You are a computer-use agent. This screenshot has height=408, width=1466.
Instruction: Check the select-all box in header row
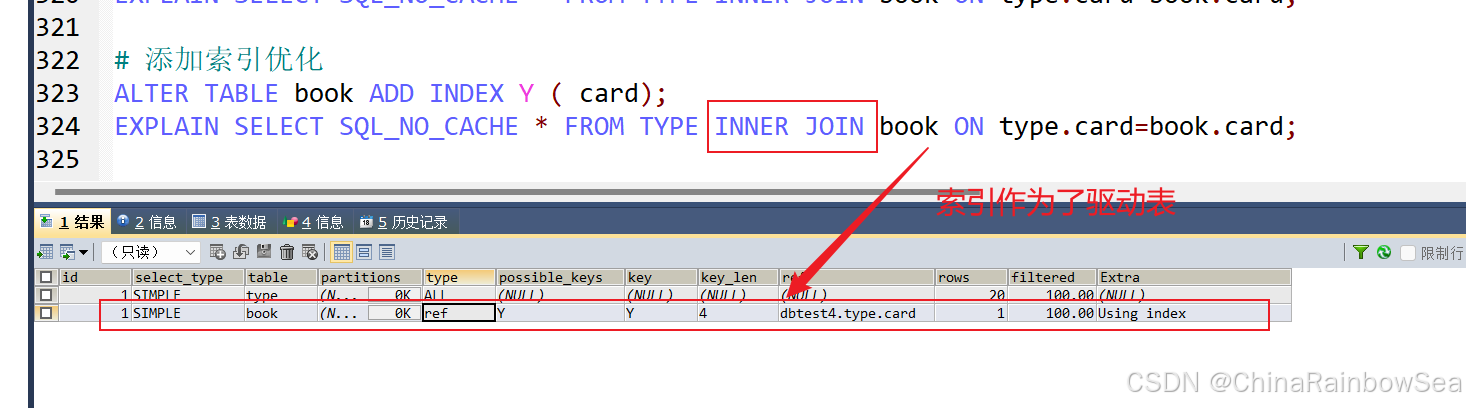(45, 277)
